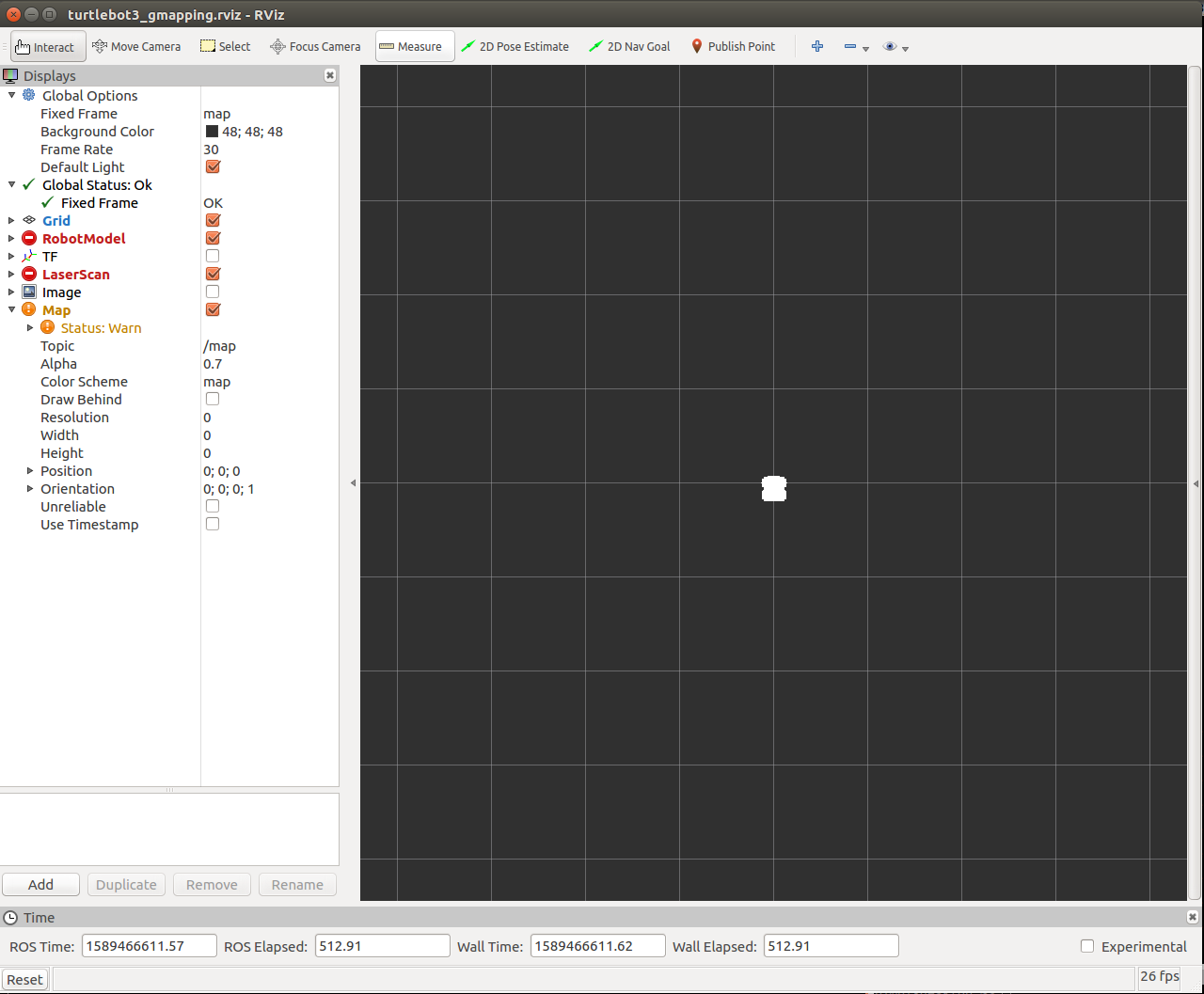This screenshot has width=1204, height=994.
Task: Check the Draw Behind option
Action: point(213,399)
